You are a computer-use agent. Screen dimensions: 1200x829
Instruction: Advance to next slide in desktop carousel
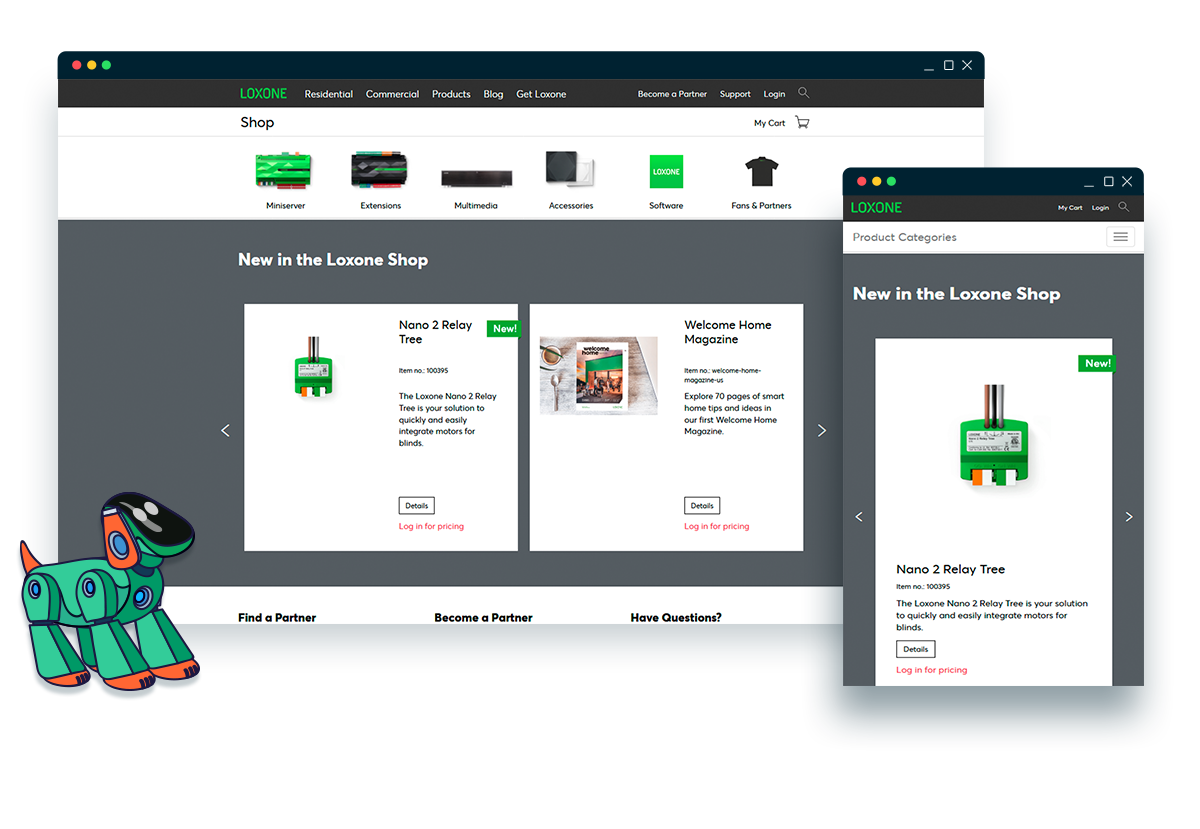pyautogui.click(x=822, y=430)
